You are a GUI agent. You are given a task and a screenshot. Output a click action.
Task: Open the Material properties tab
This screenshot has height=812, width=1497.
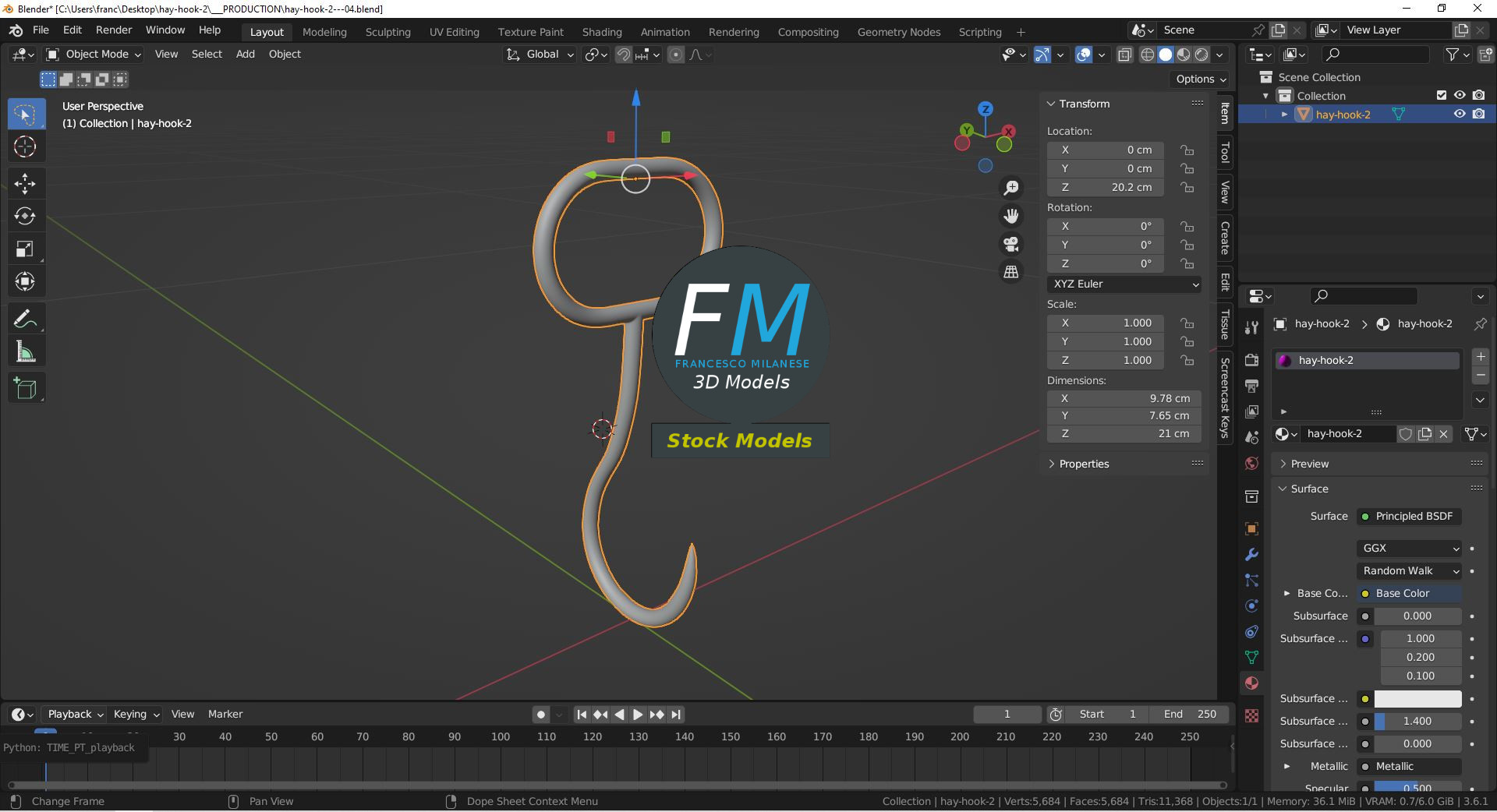pos(1251,683)
